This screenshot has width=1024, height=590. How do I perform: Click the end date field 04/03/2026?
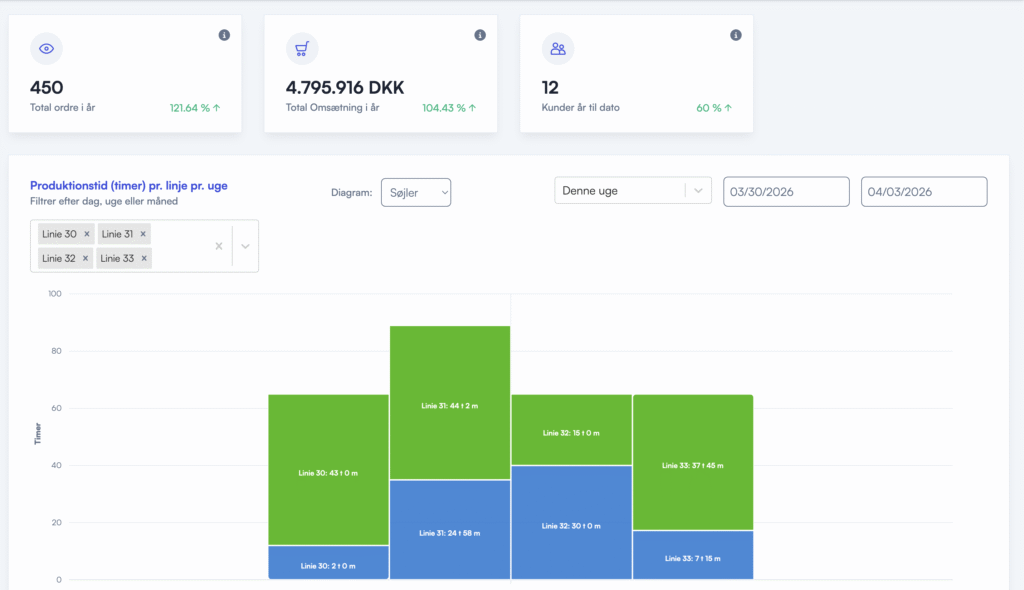click(923, 192)
